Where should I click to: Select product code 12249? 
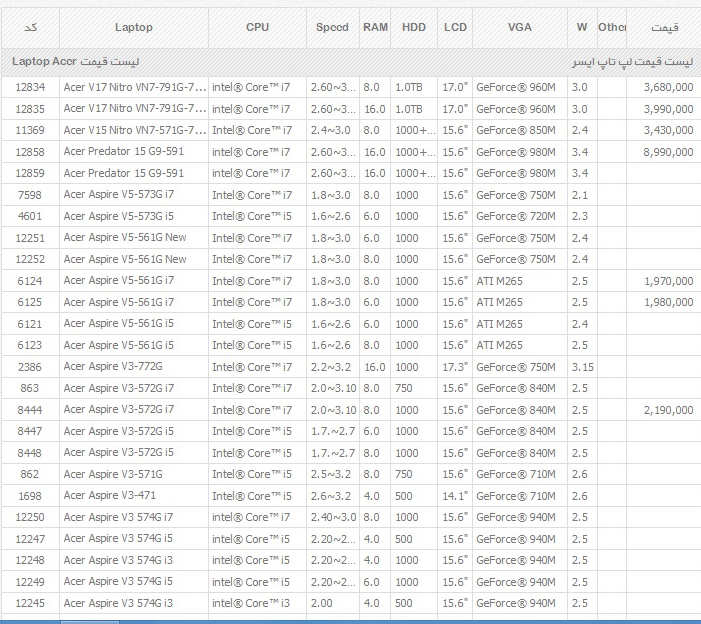(x=30, y=582)
